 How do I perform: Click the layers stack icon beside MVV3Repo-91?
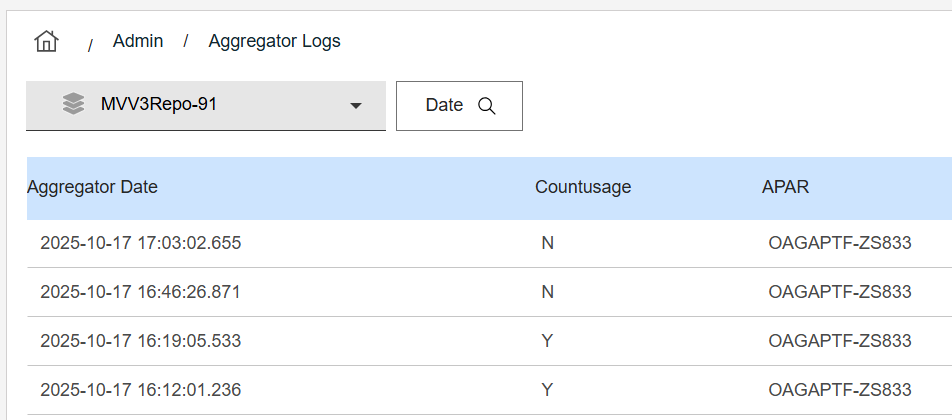pyautogui.click(x=73, y=104)
